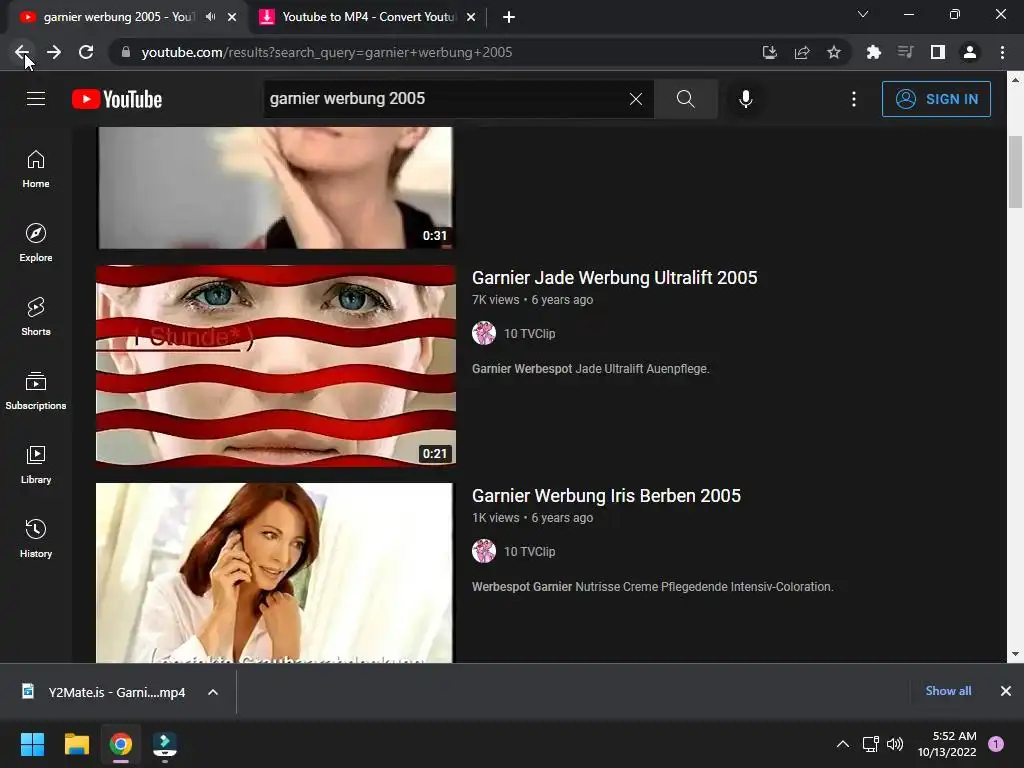The width and height of the screenshot is (1024, 768).
Task: Click Werbespot Garnier Nutrisse description text
Action: pos(652,587)
